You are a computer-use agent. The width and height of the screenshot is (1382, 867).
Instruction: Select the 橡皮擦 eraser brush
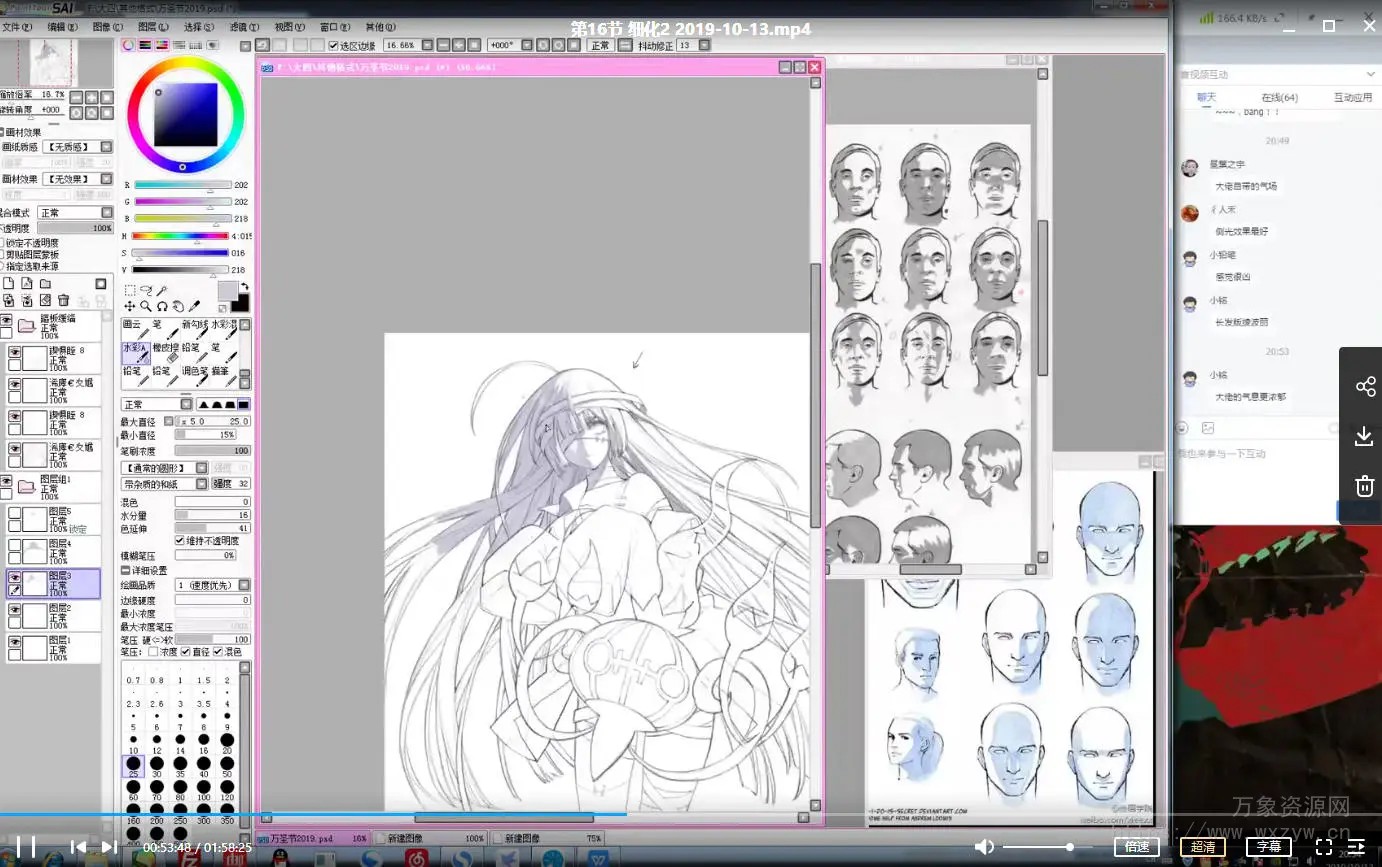(x=166, y=352)
